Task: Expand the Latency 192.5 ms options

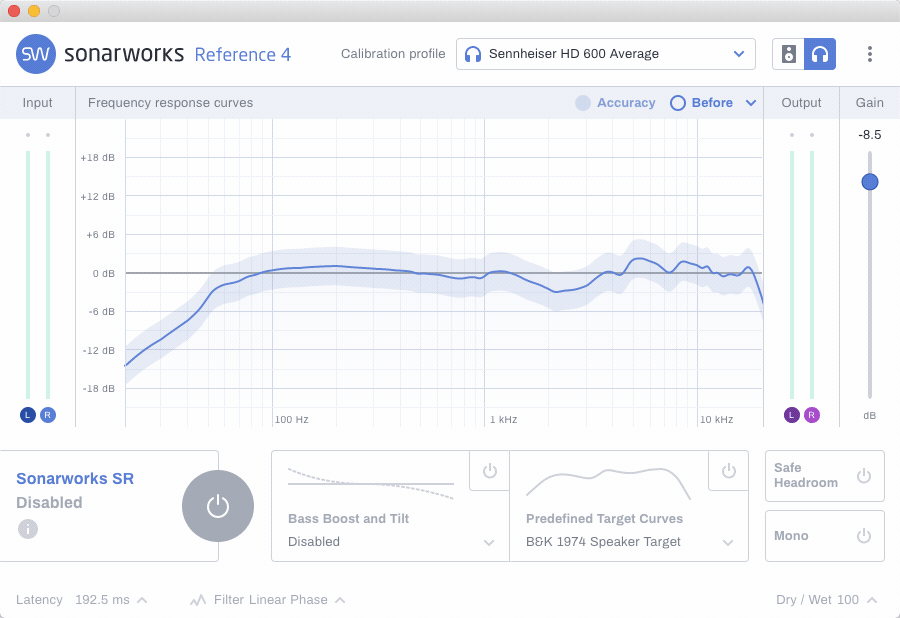Action: [142, 600]
